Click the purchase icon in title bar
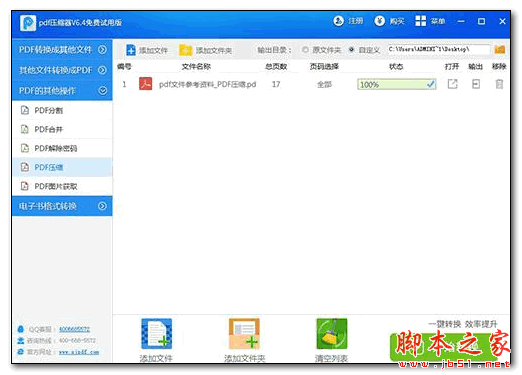 tap(379, 21)
